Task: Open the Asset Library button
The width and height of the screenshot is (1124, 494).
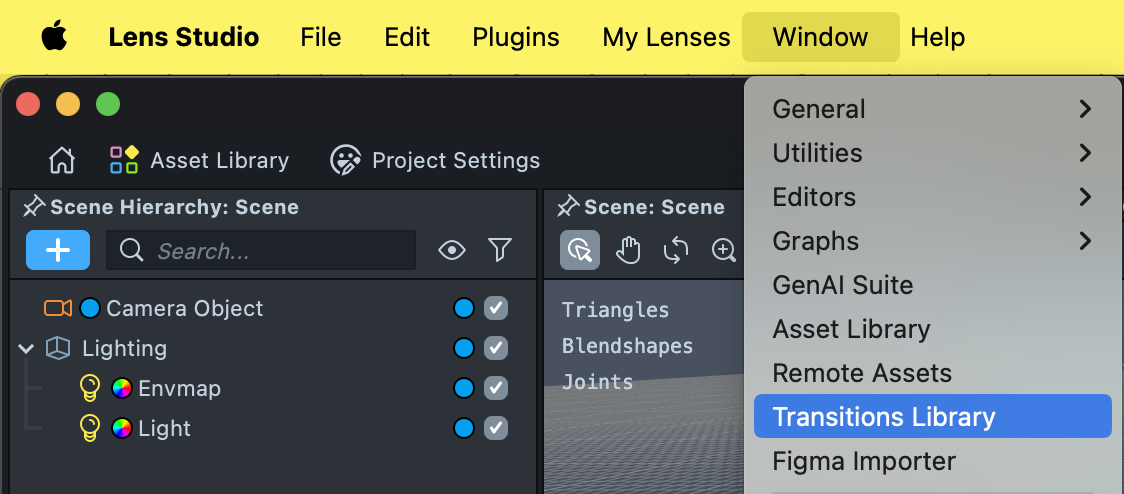Action: coord(199,160)
